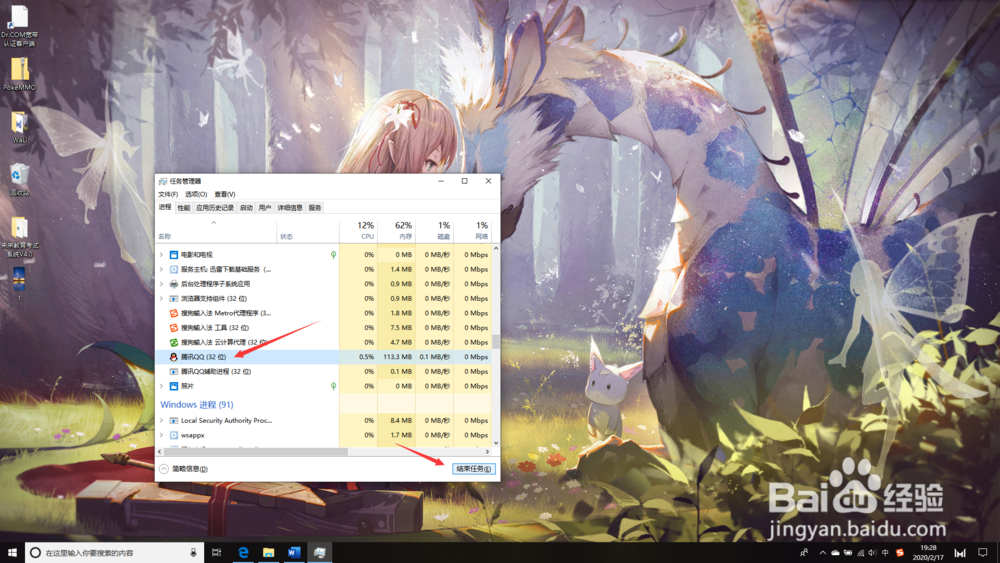This screenshot has width=1000, height=563.
Task: Click the leaf suspended icon beside 照片
Action: pos(333,386)
